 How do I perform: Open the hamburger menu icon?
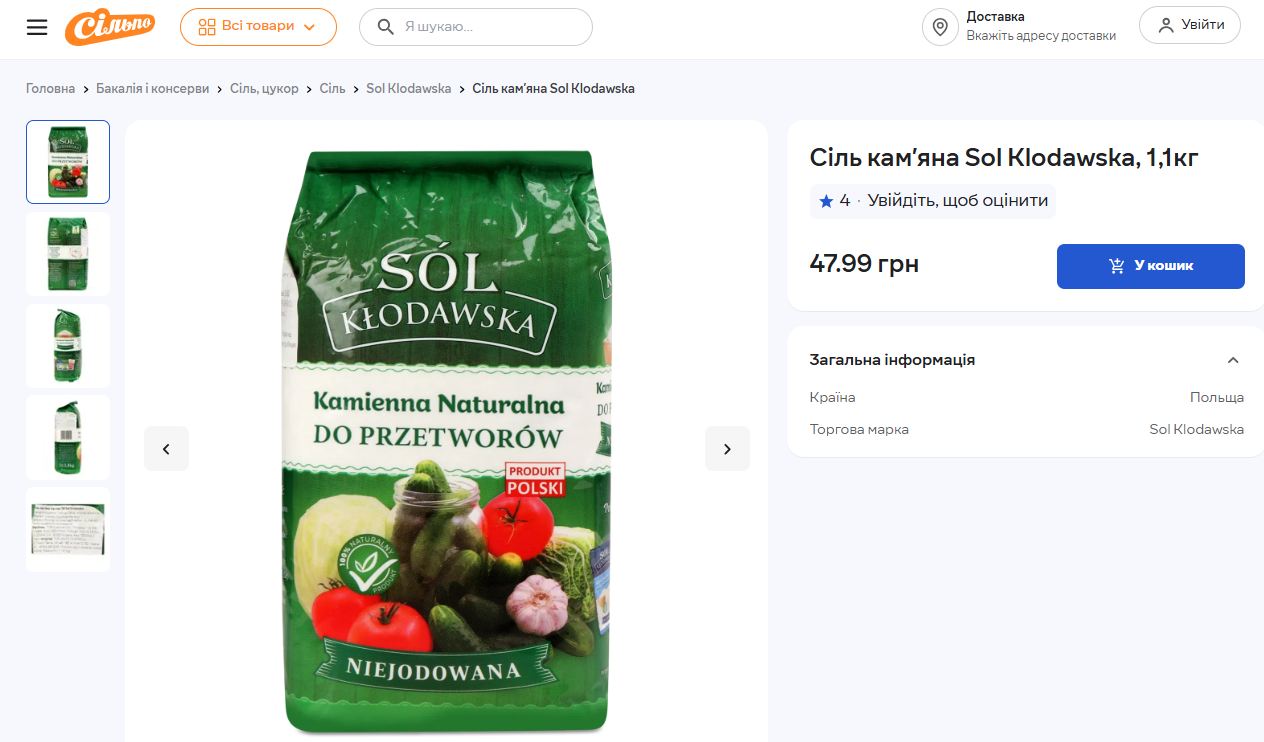(37, 27)
